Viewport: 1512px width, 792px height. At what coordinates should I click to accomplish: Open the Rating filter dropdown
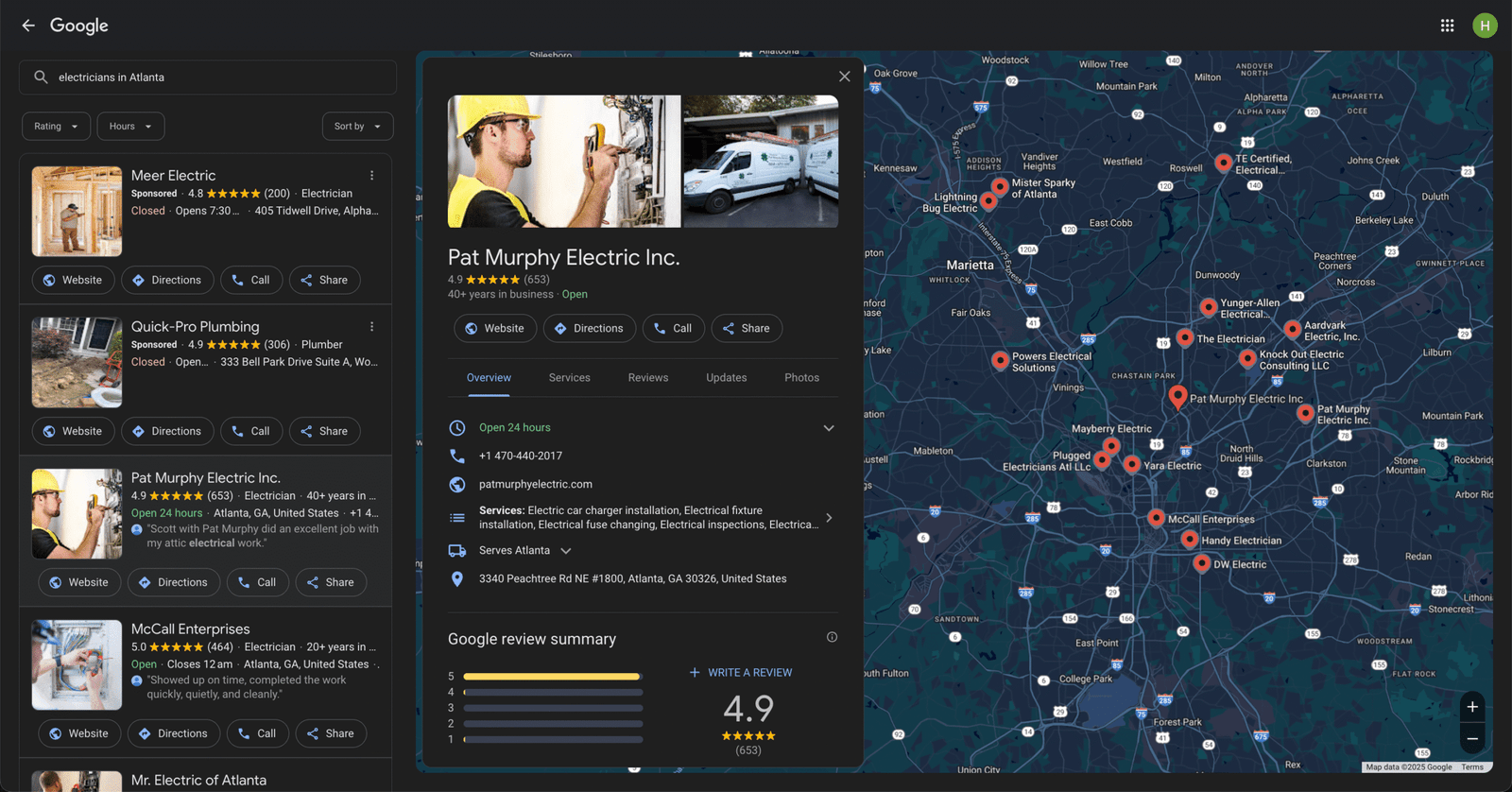(57, 127)
